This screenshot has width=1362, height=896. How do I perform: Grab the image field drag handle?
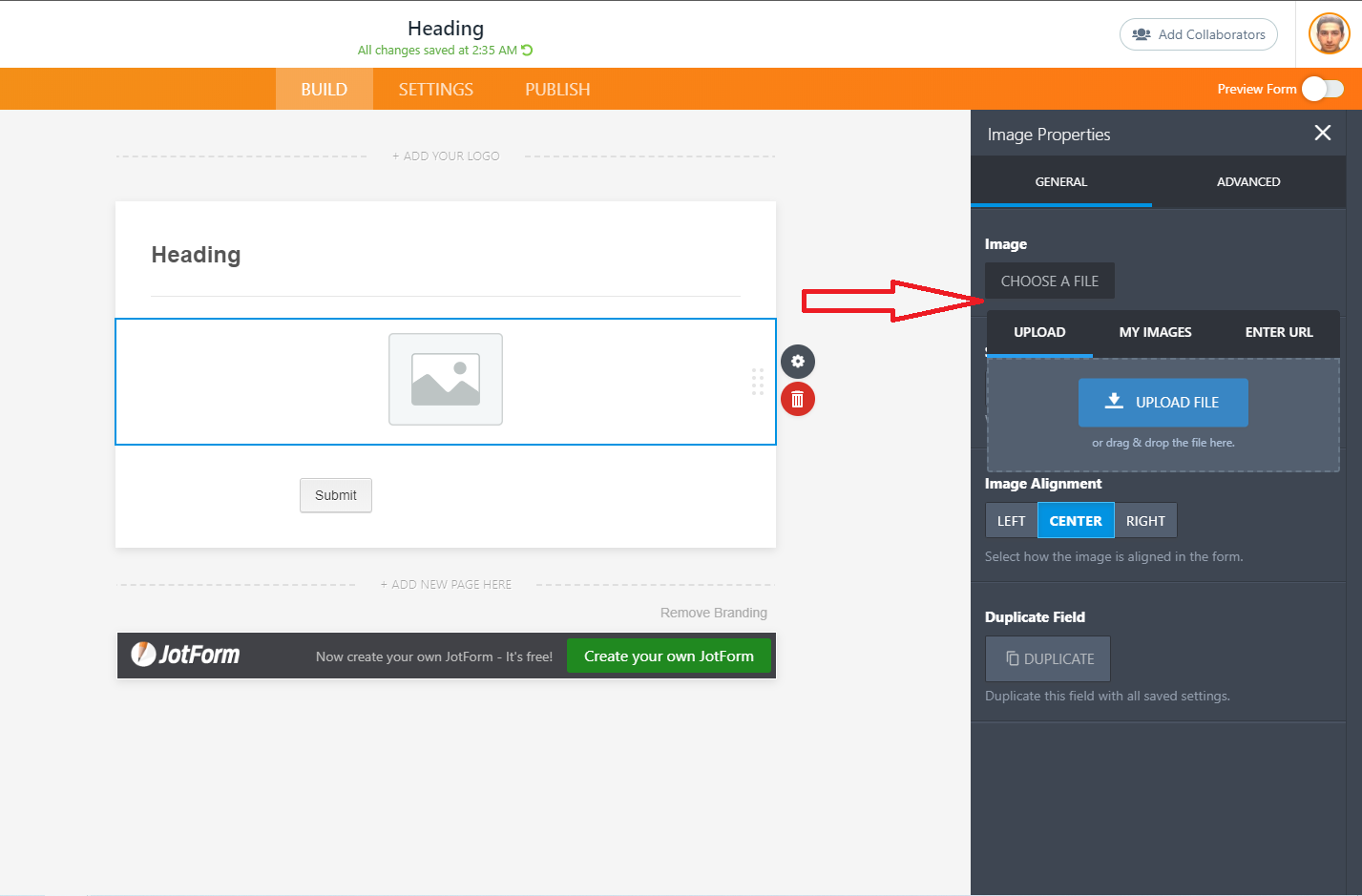[x=758, y=382]
